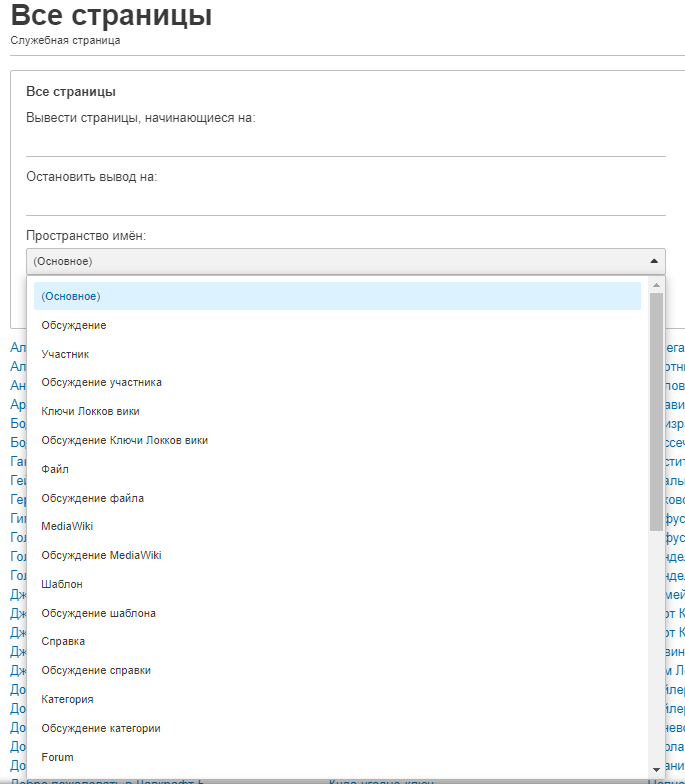Click the triangle arrow icon of namespace combo box

point(654,261)
